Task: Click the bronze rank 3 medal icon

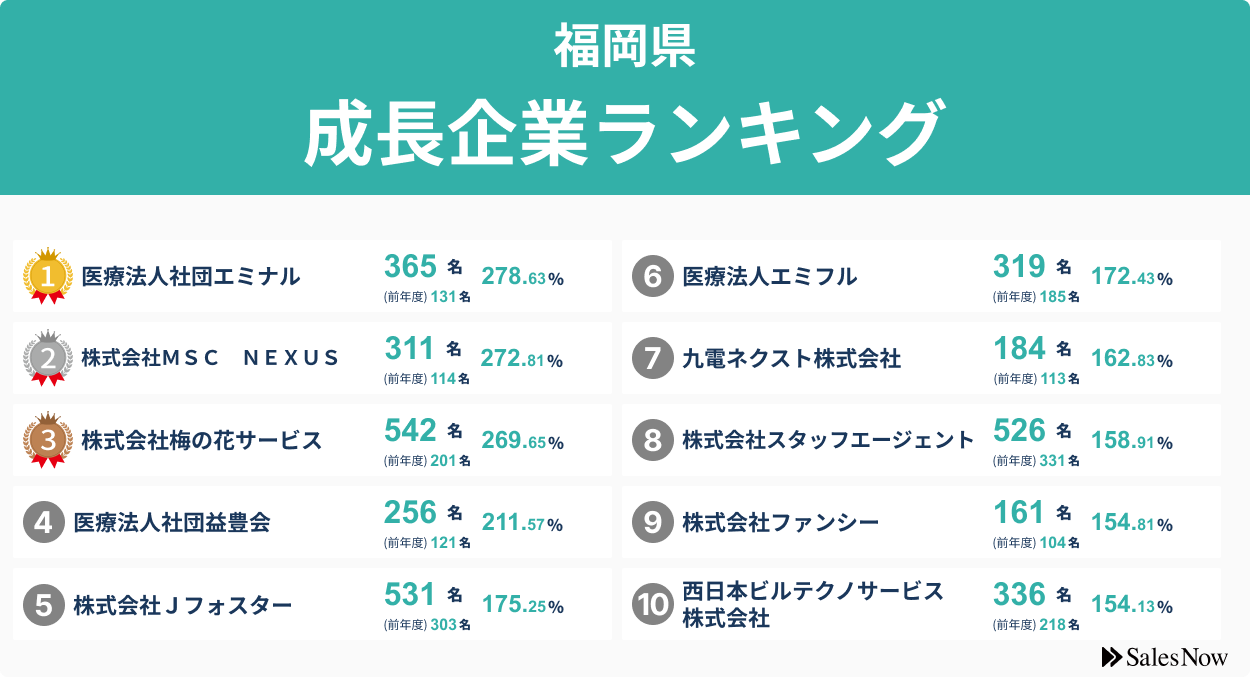Action: (x=48, y=439)
